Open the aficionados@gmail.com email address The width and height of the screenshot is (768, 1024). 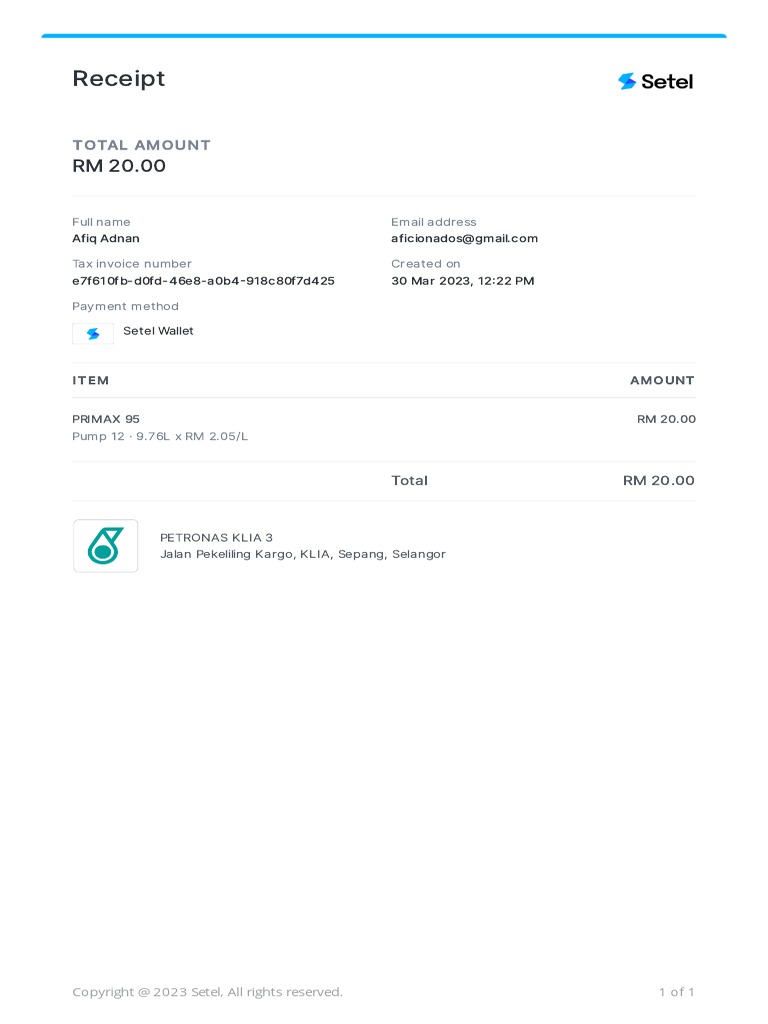click(464, 239)
